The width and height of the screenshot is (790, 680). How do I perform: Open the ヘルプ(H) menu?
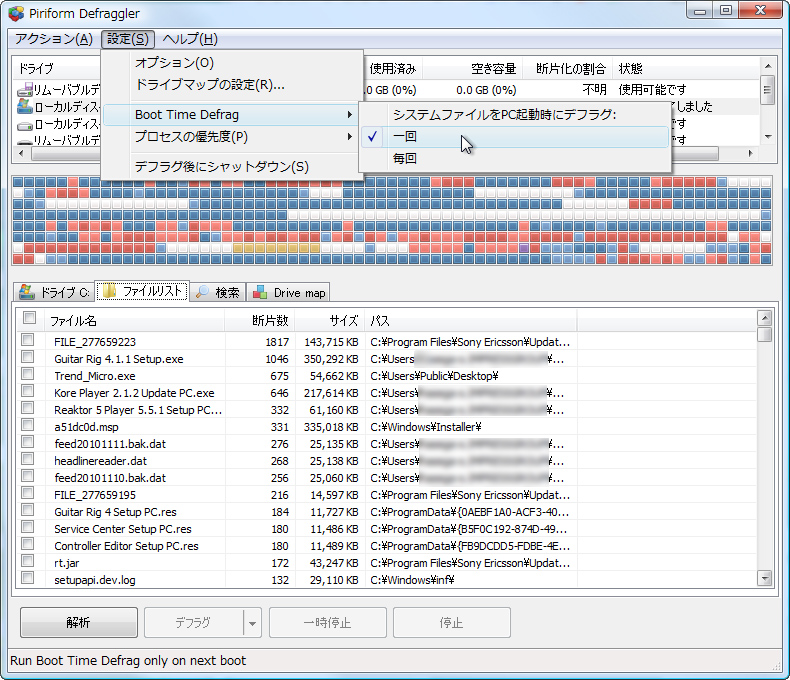[x=190, y=39]
